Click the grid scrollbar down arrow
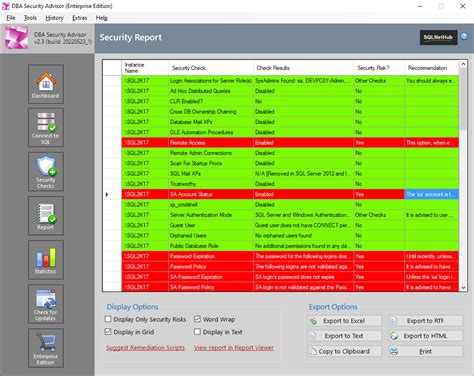This screenshot has width=474, height=376. 463,288
